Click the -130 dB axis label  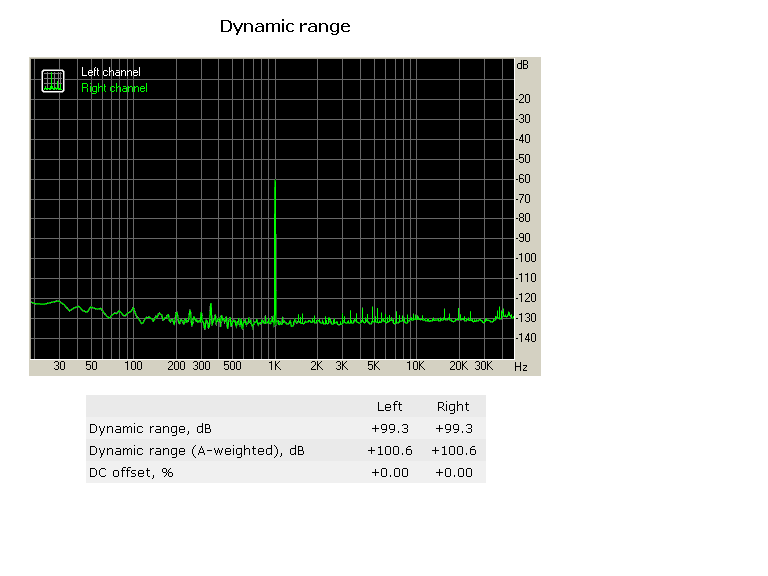point(526,318)
